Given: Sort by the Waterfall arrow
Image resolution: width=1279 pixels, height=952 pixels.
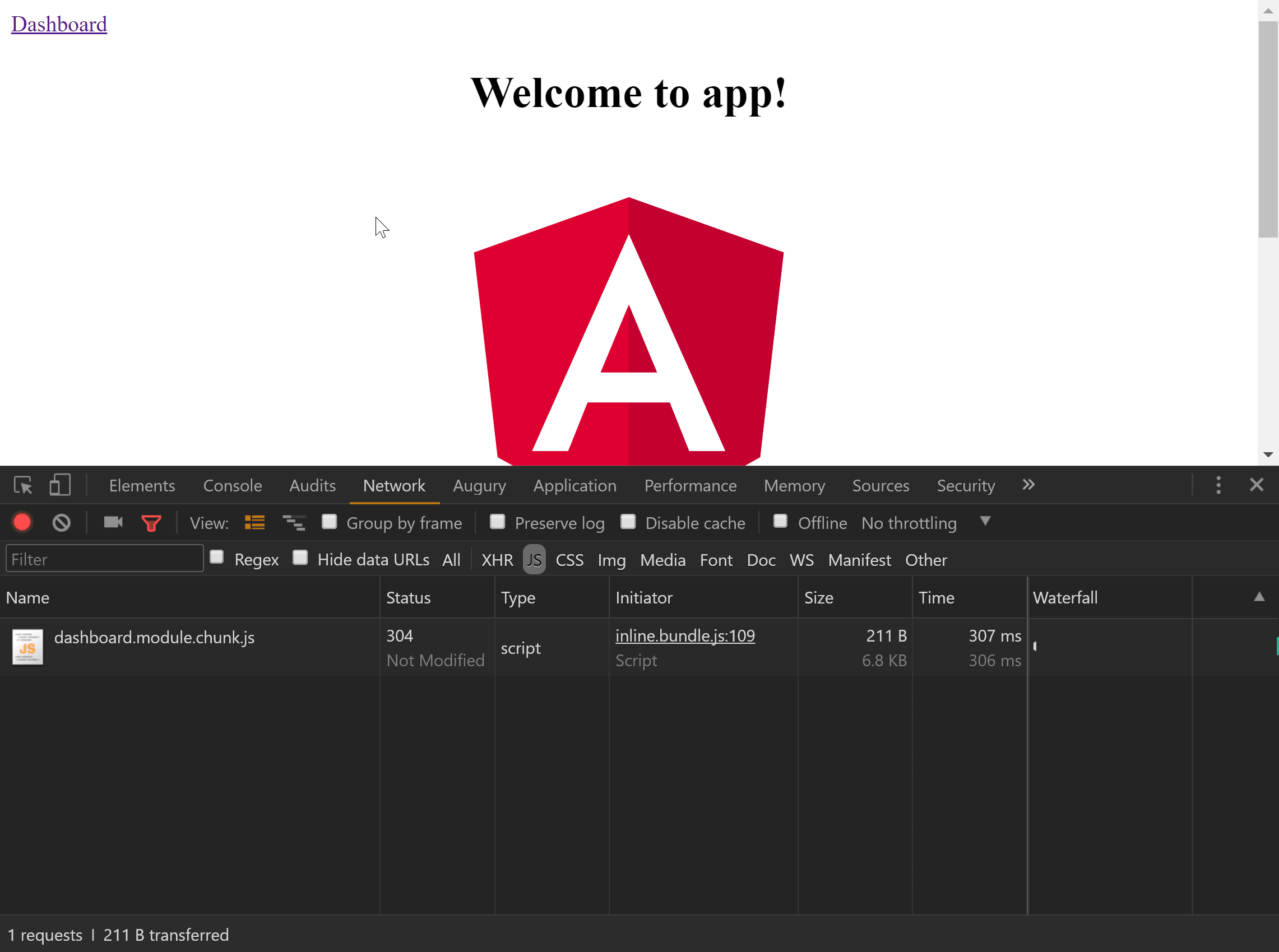Looking at the screenshot, I should 1259,597.
